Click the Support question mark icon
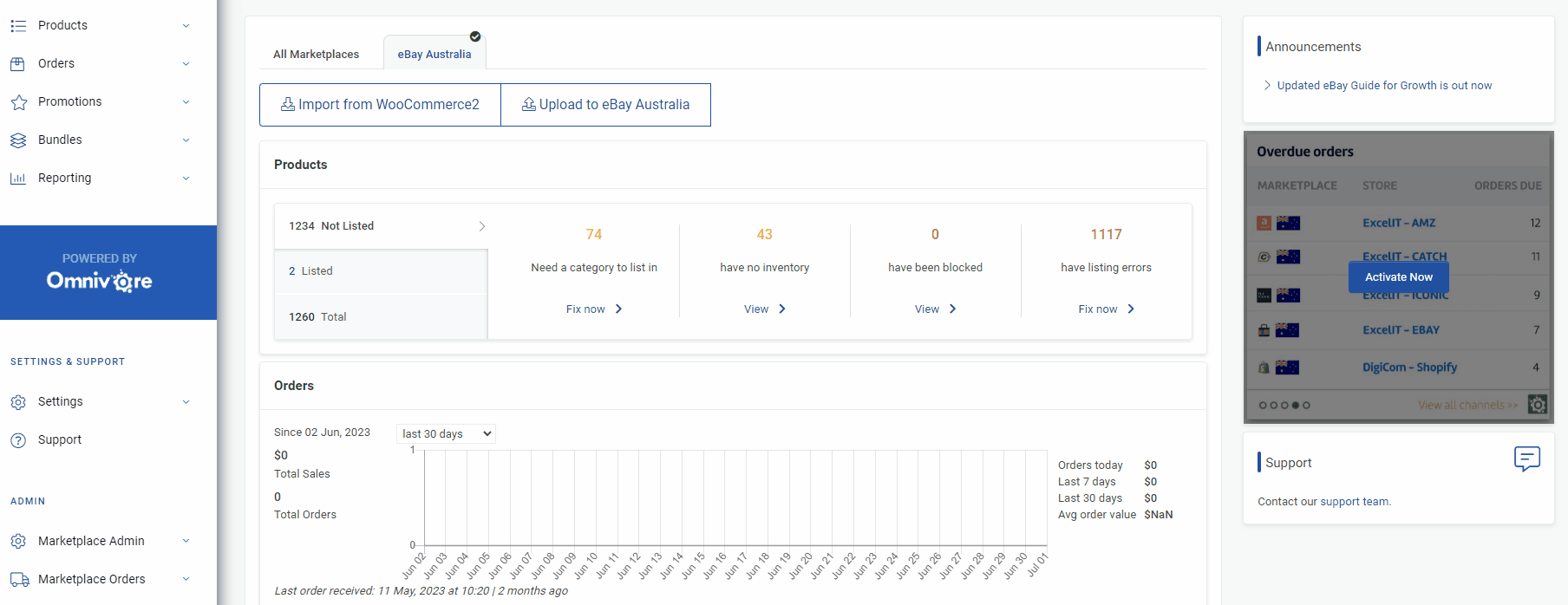The height and width of the screenshot is (605, 1568). [x=18, y=440]
